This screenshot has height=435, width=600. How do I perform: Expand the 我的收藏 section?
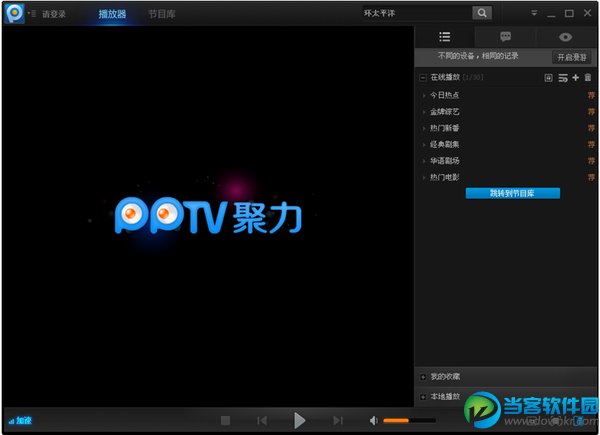tap(423, 377)
